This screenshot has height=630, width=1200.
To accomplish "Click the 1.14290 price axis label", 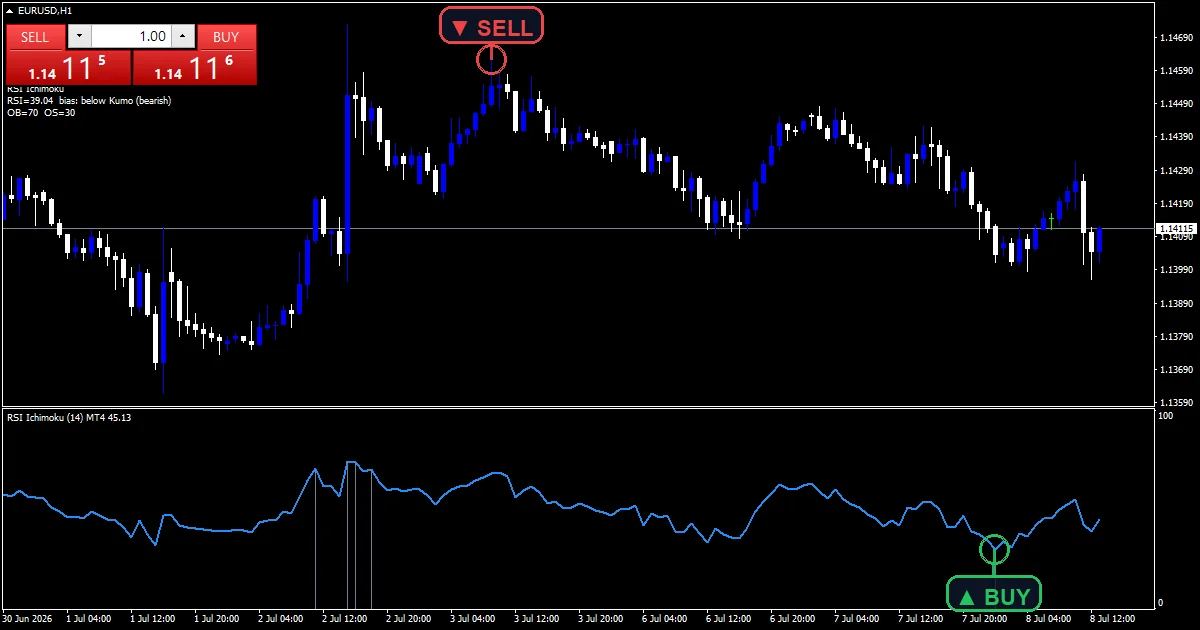I will pos(1176,171).
